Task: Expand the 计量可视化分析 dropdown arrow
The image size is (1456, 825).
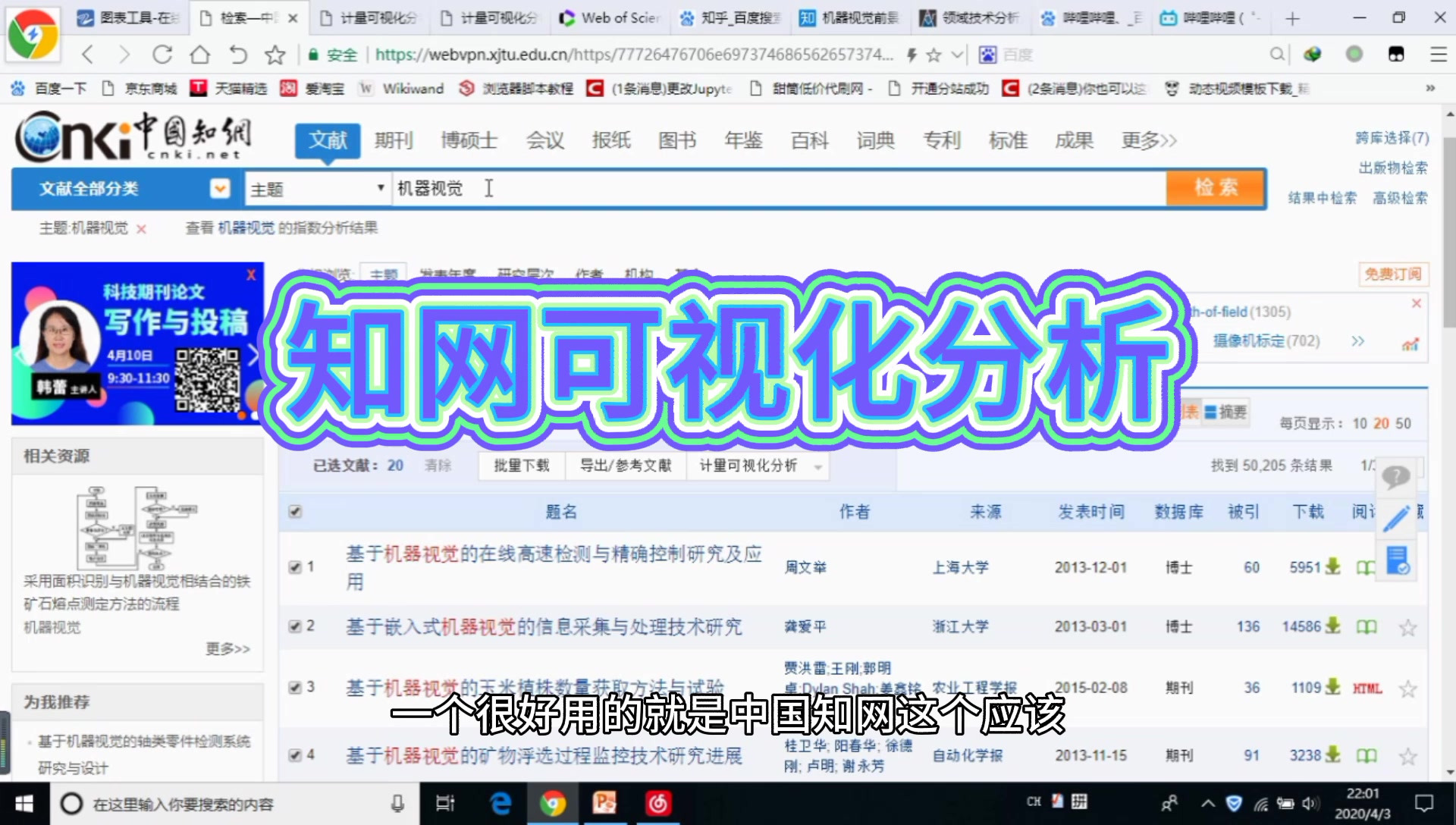Action: [817, 467]
